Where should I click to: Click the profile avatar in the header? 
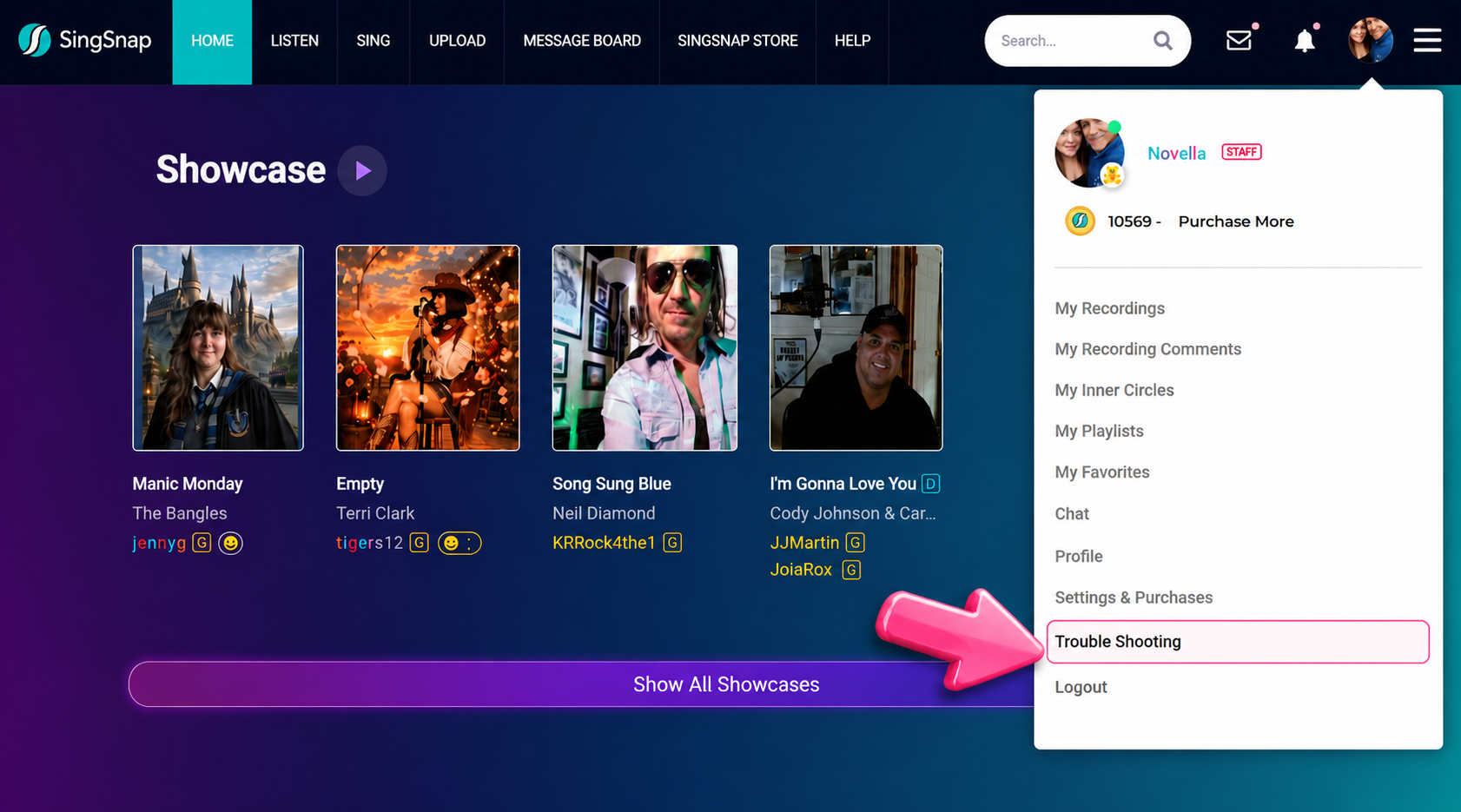pyautogui.click(x=1370, y=40)
